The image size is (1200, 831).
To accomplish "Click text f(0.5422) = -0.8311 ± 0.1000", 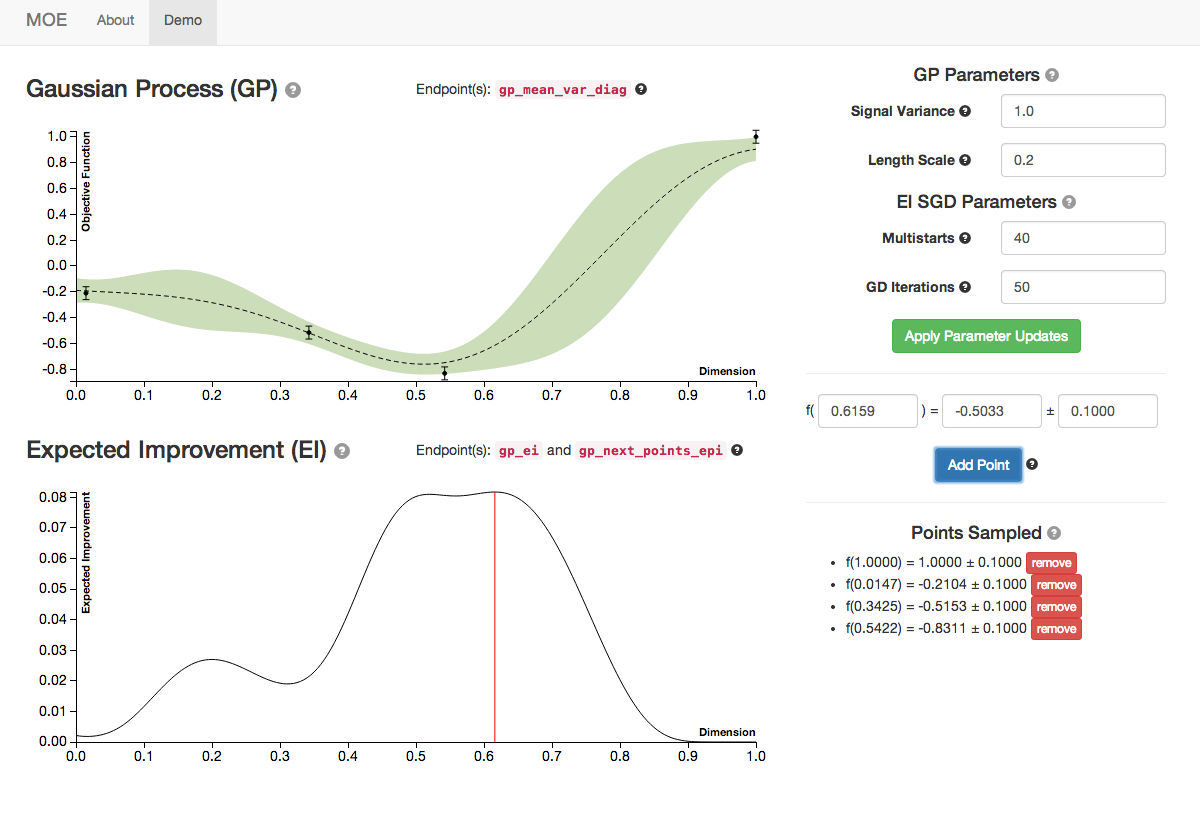I will [x=936, y=629].
